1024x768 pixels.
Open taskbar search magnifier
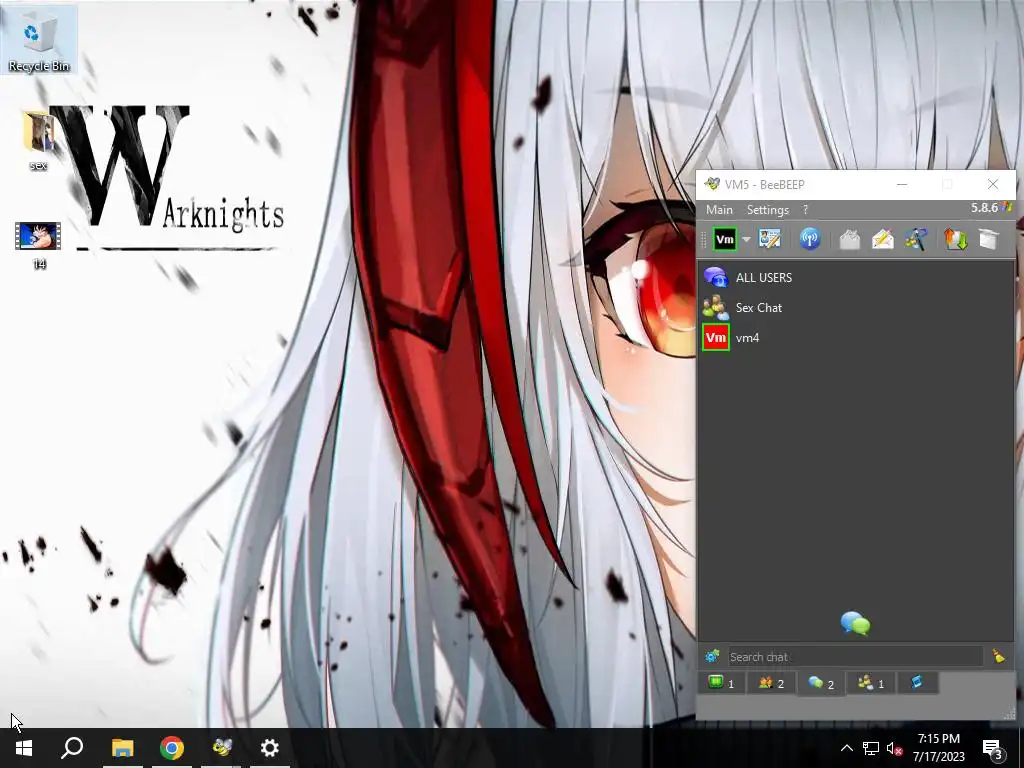pyautogui.click(x=72, y=748)
